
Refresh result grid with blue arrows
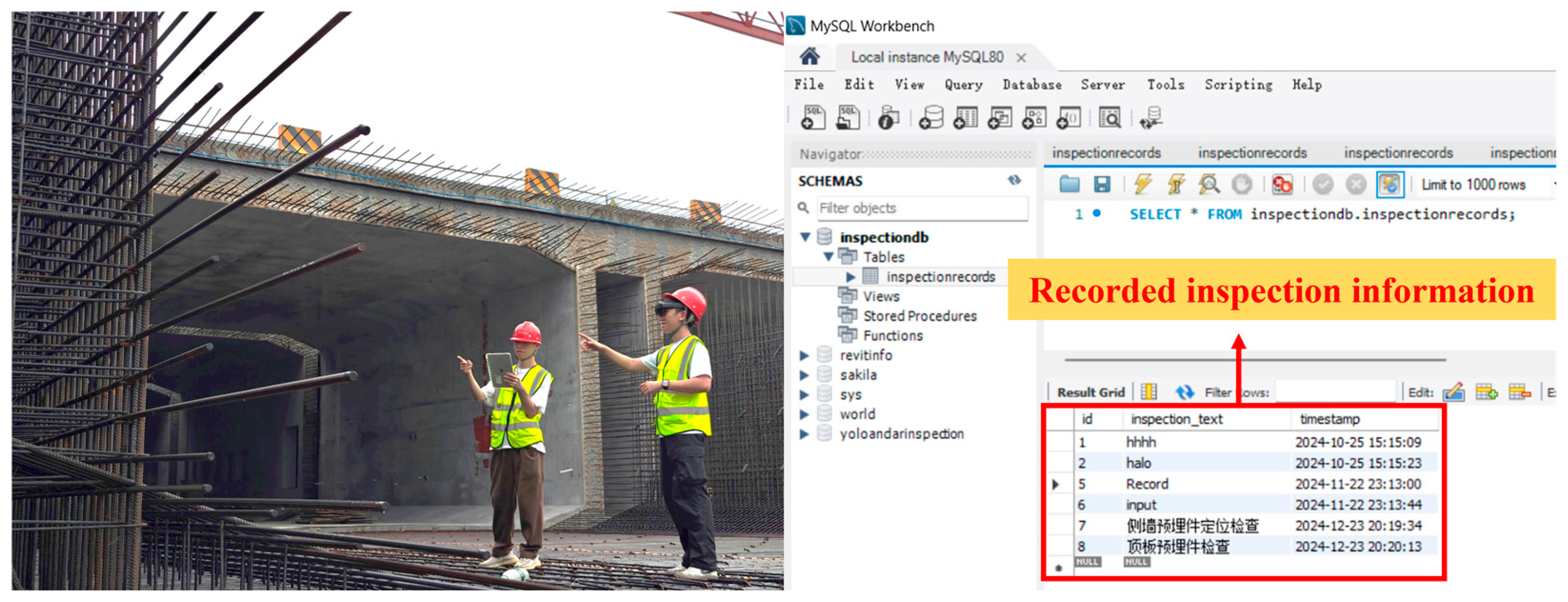1184,393
